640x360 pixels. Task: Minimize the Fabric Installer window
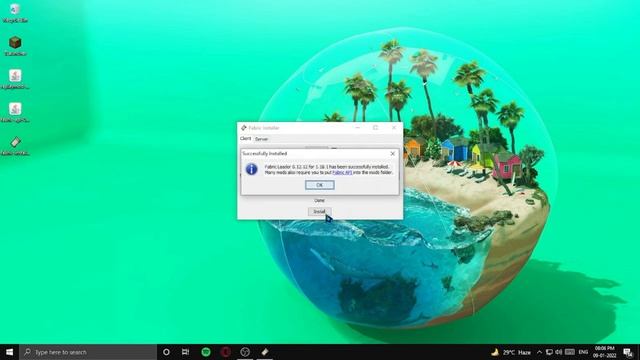pyautogui.click(x=358, y=128)
